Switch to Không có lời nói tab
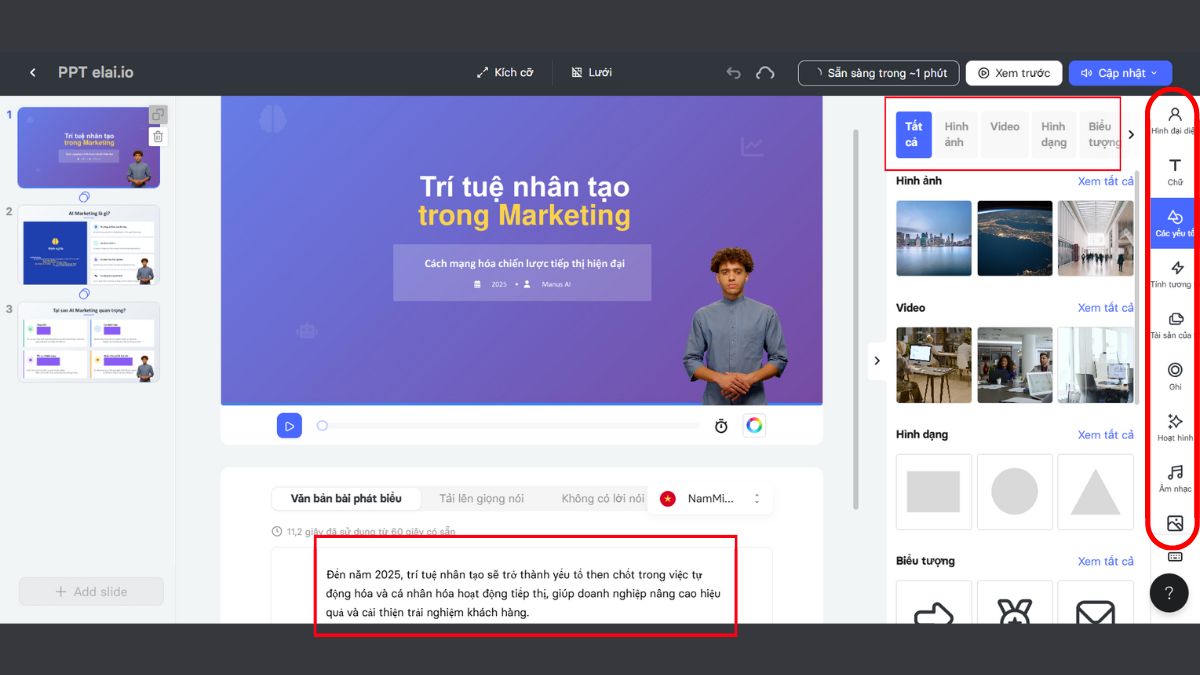The image size is (1200, 675). click(603, 498)
